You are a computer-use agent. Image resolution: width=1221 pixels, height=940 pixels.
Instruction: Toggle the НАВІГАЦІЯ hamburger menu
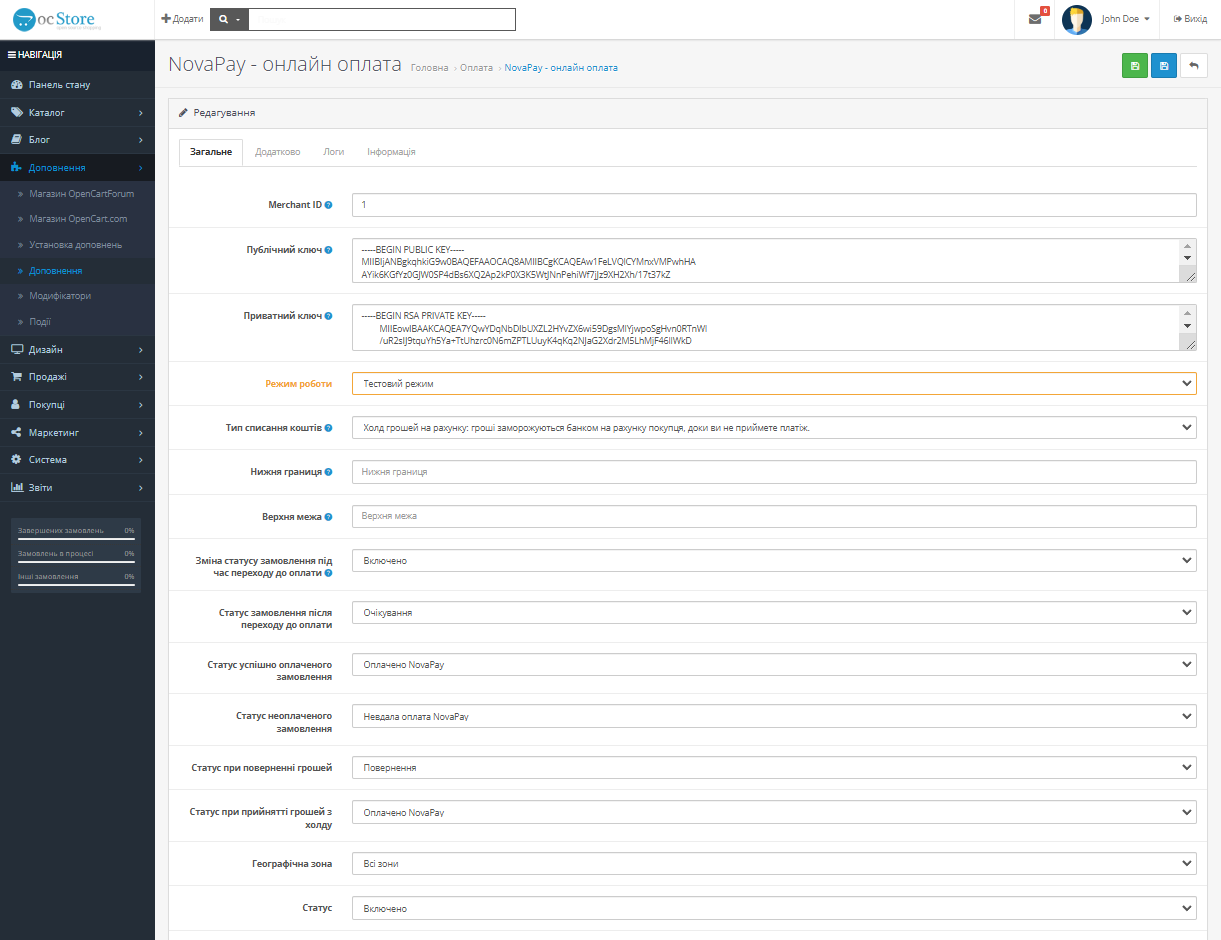click(x=35, y=55)
